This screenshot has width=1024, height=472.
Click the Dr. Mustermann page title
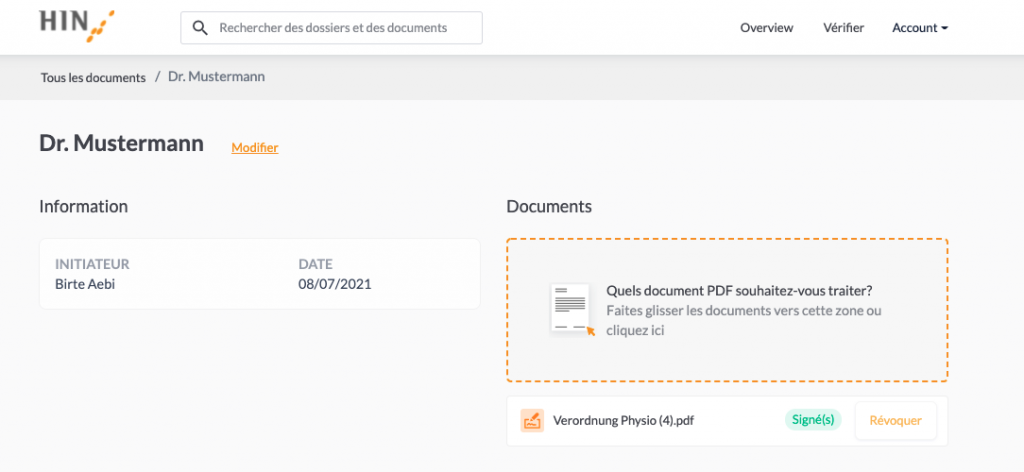tap(121, 144)
